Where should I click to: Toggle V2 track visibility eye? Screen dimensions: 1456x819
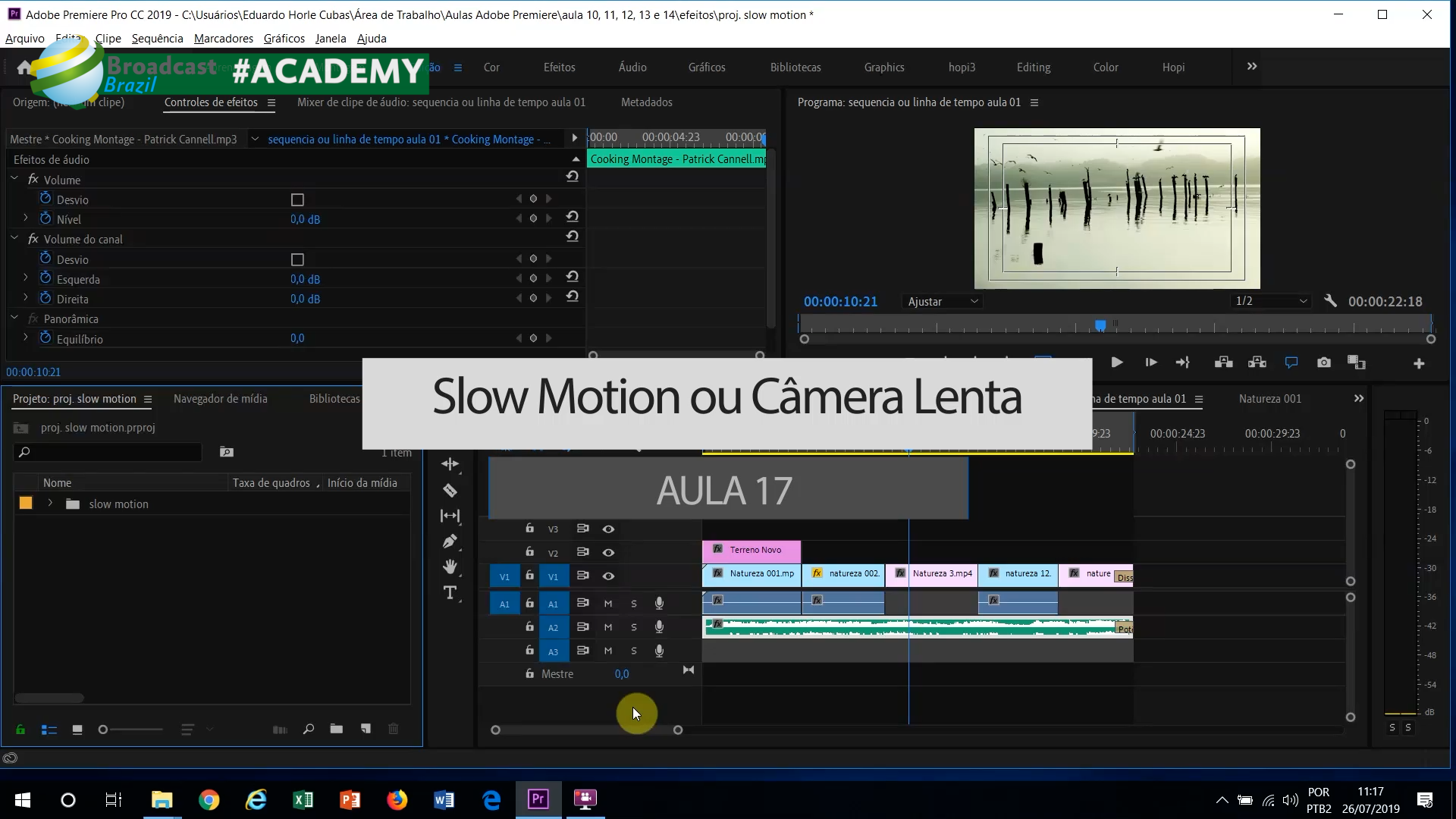(x=608, y=553)
